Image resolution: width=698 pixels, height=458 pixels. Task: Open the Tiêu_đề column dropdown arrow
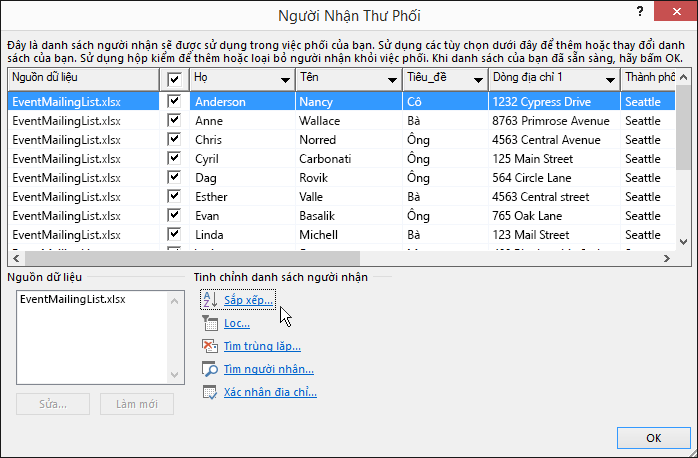pyautogui.click(x=479, y=81)
